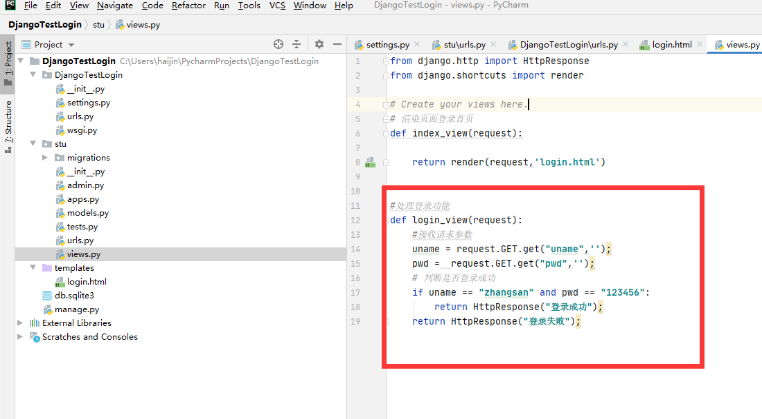Screen dimensions: 762x419
Task: Collapse the stu folder in tree
Action: (x=33, y=143)
